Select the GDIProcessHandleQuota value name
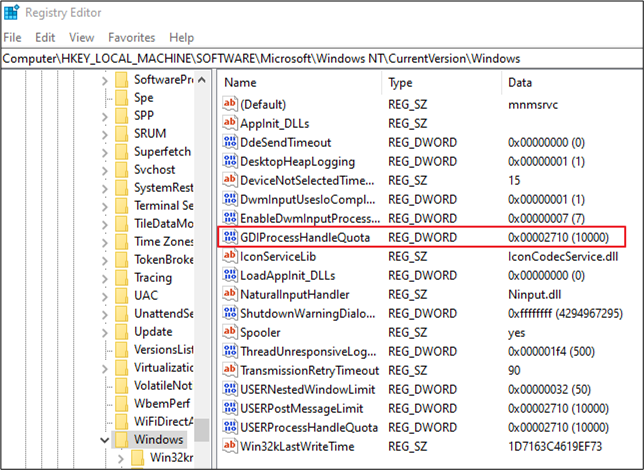644x470 pixels. [x=305, y=237]
